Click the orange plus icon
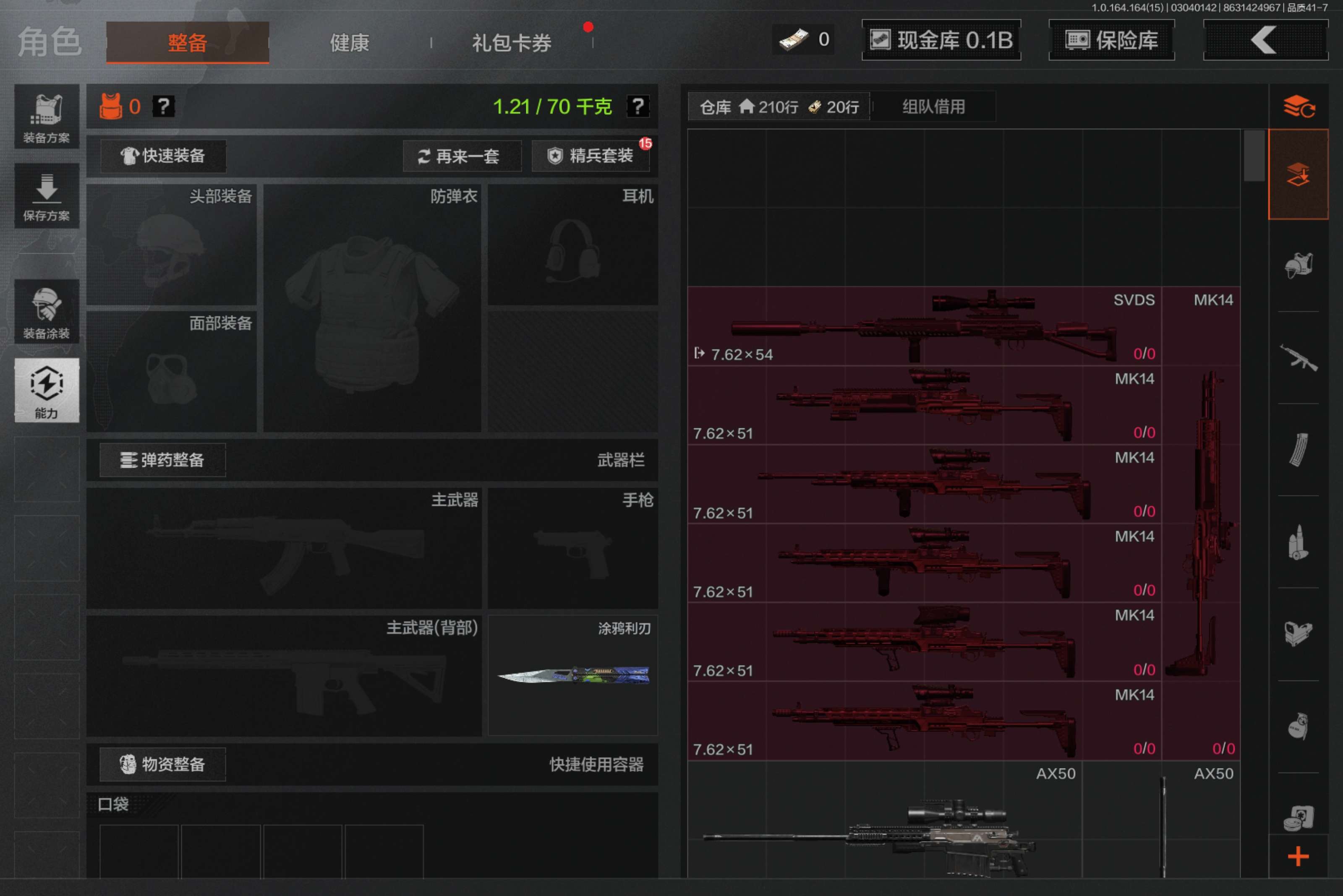Screen dimensions: 1343x896 (1298, 856)
